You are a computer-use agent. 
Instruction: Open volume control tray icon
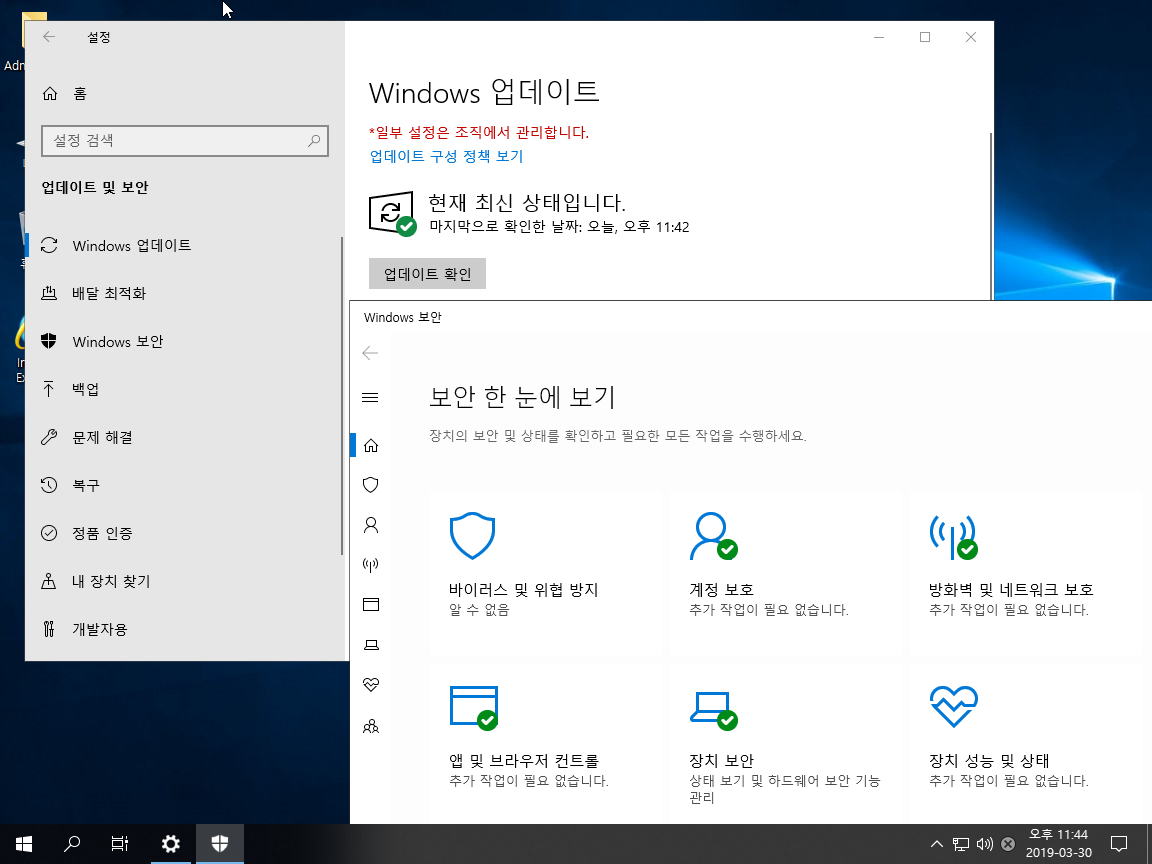984,844
